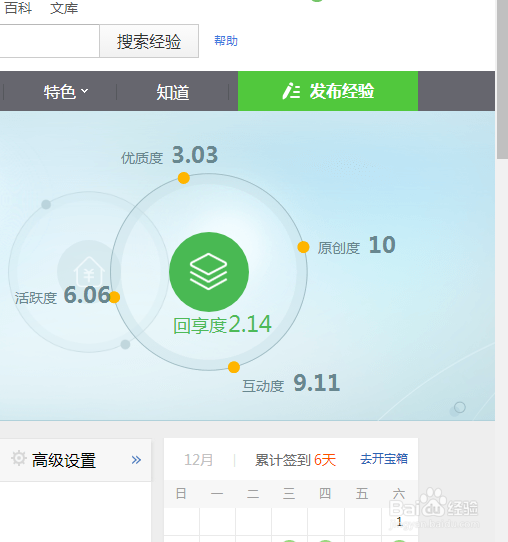Click into the search input field

49,41
